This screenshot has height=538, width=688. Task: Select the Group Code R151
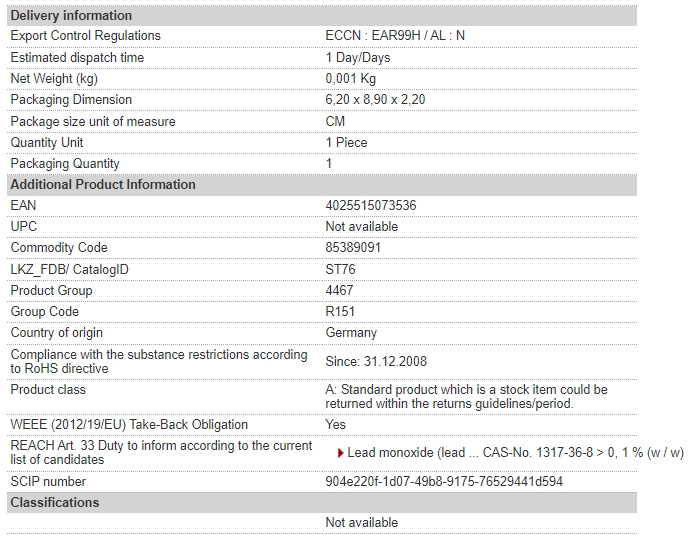pos(340,312)
